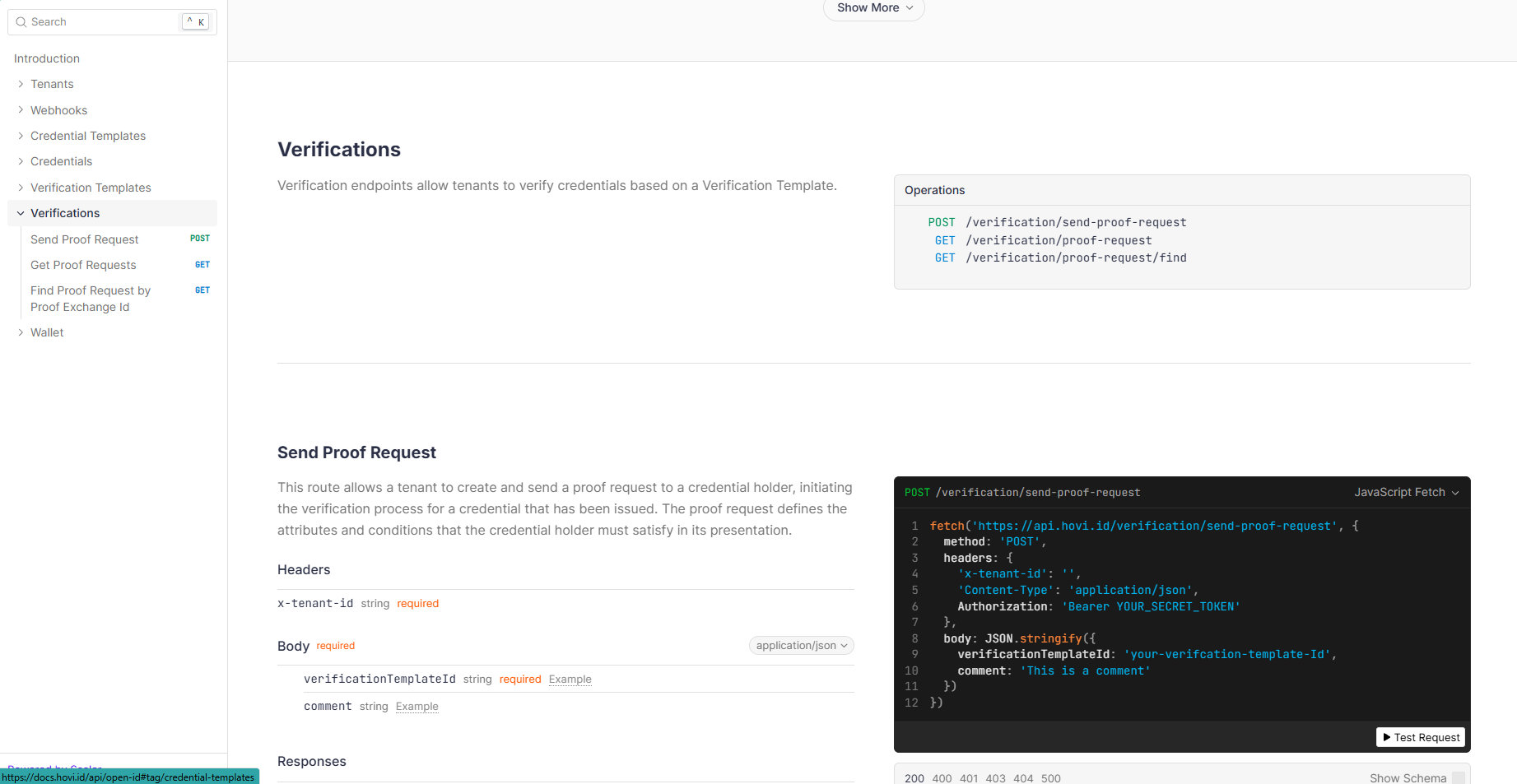Expand the Credentials section chevron
This screenshot has height=784, width=1517.
[x=21, y=161]
